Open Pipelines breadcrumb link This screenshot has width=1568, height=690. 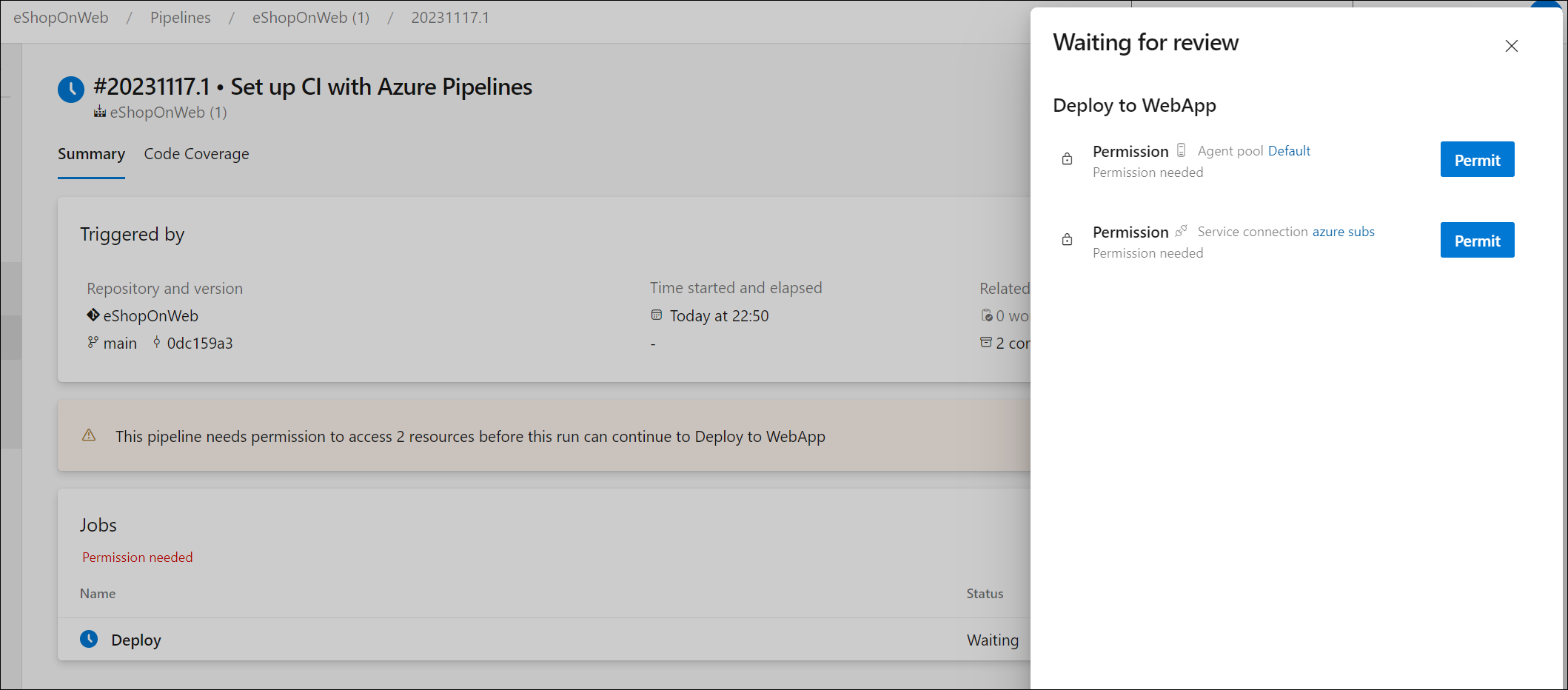181,18
